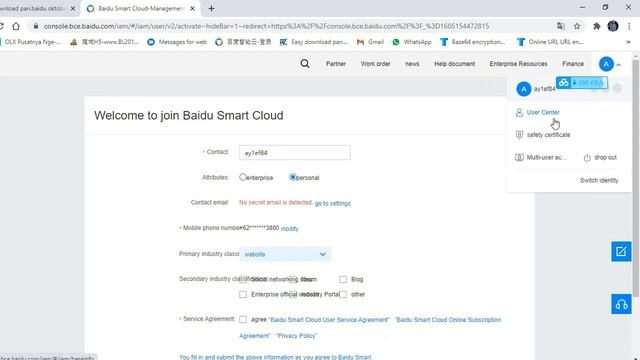Click the blue feedback edit floating button
The width and height of the screenshot is (640, 360).
pos(621,251)
